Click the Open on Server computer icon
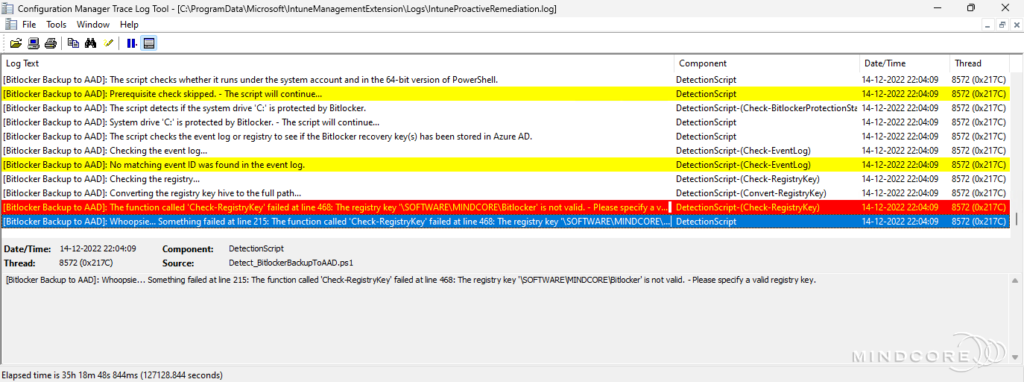 pos(33,44)
